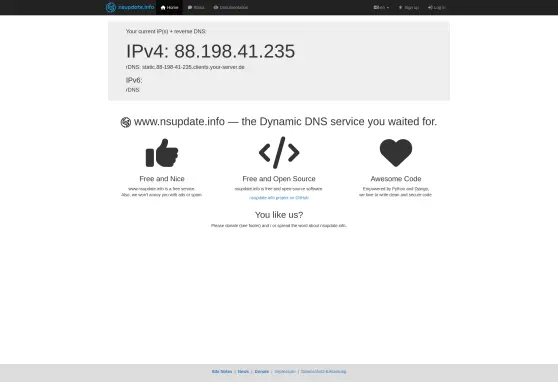Open the Donate link in footer
Viewport: 558px width, 382px height.
pos(262,372)
